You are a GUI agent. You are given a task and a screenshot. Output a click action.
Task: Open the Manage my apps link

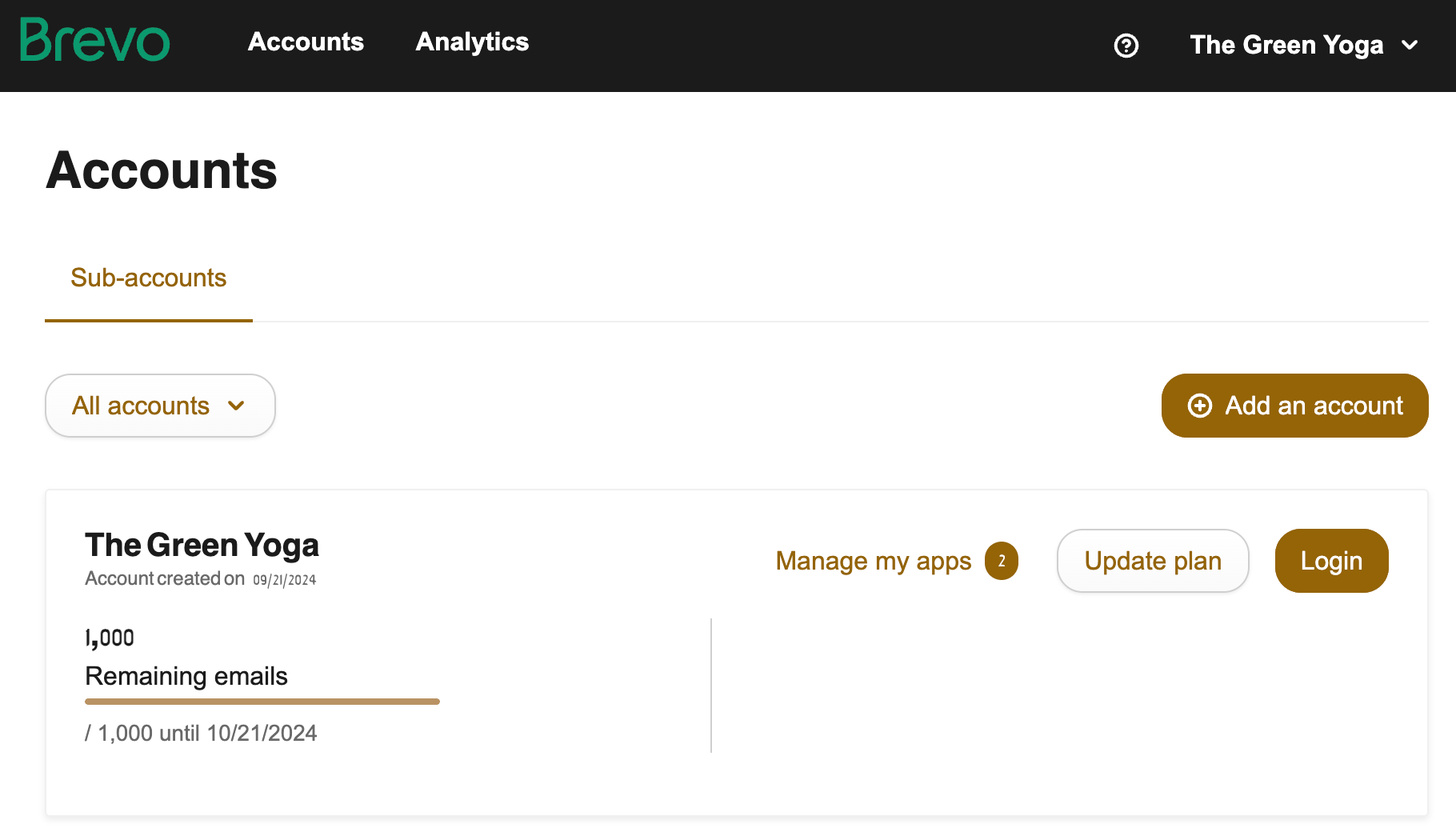coord(874,561)
